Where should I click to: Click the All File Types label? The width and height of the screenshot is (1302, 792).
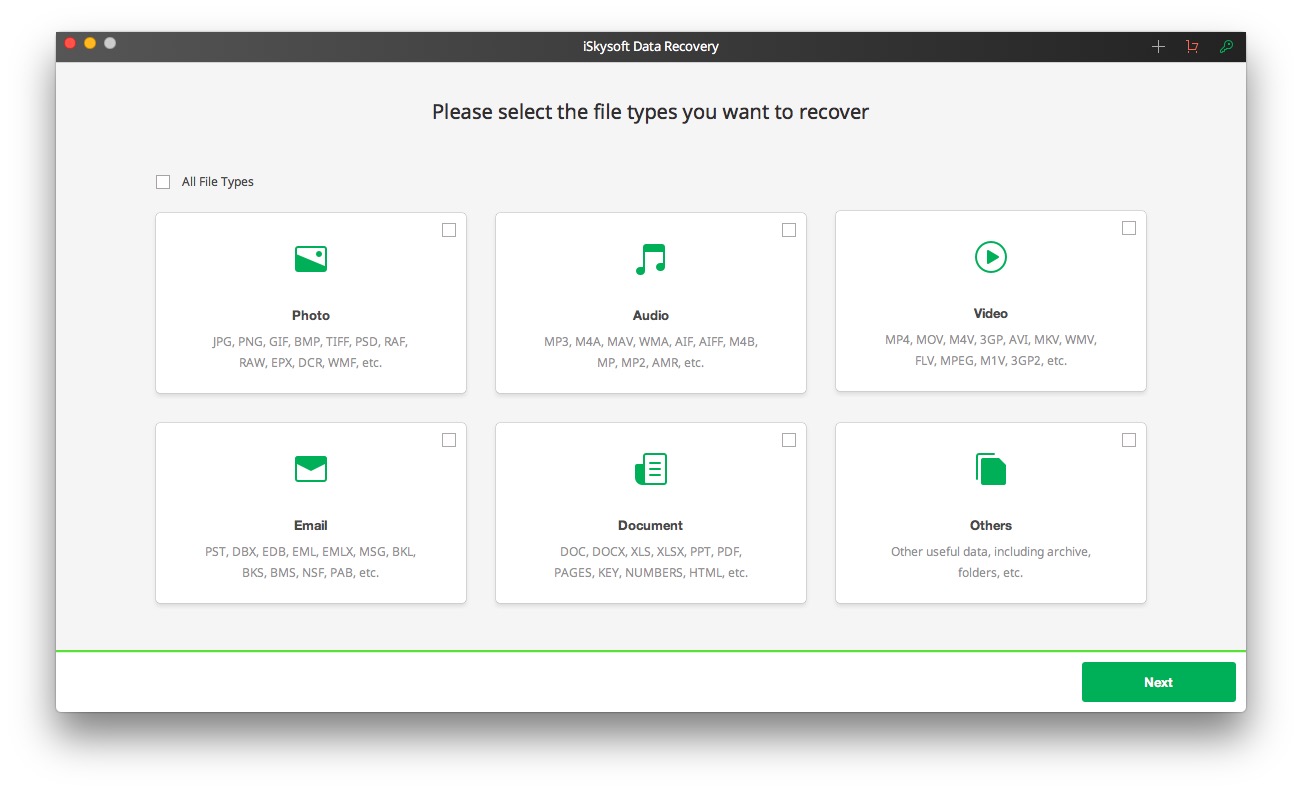tap(218, 182)
